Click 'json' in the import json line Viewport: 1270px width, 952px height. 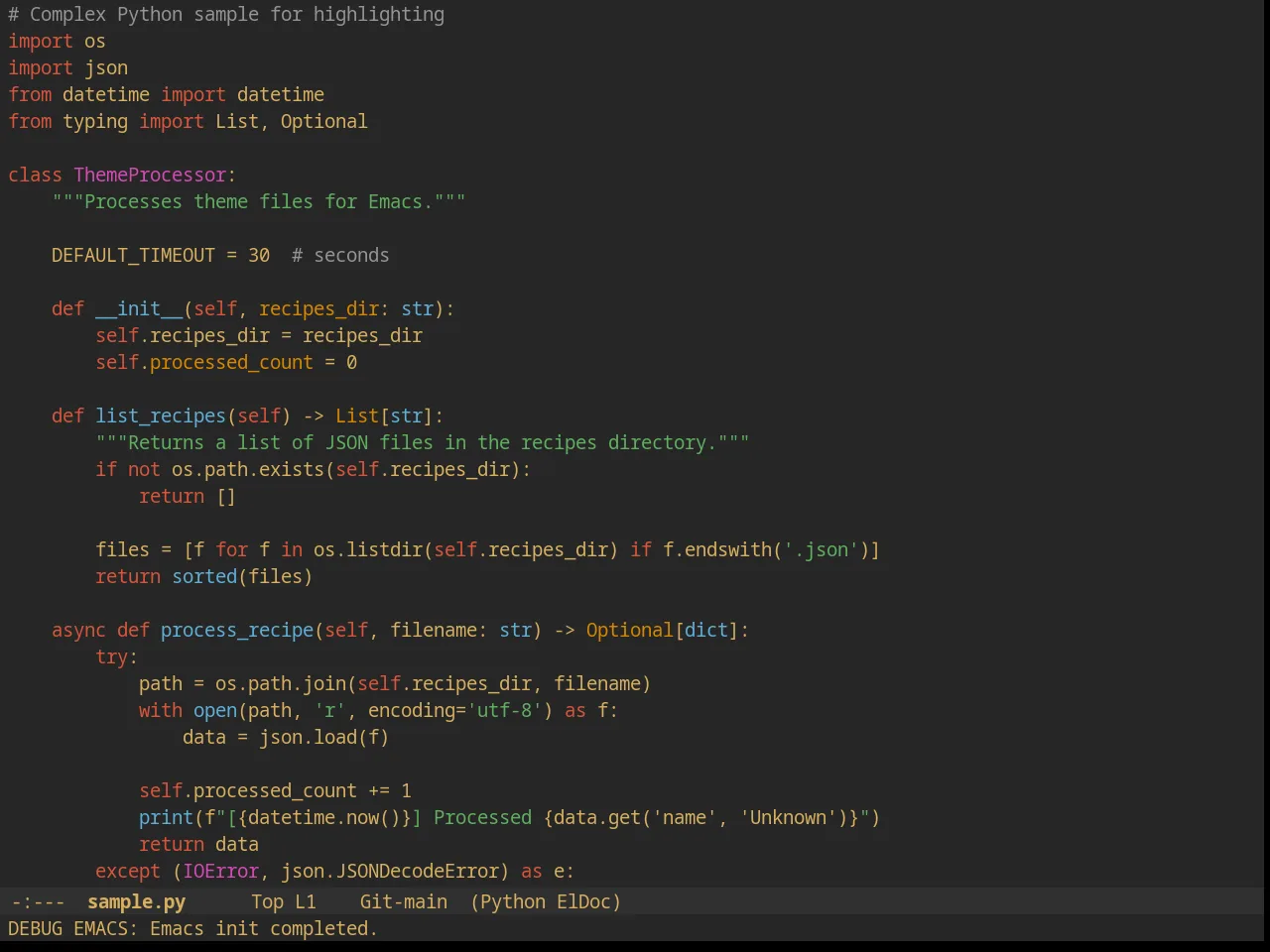[106, 68]
